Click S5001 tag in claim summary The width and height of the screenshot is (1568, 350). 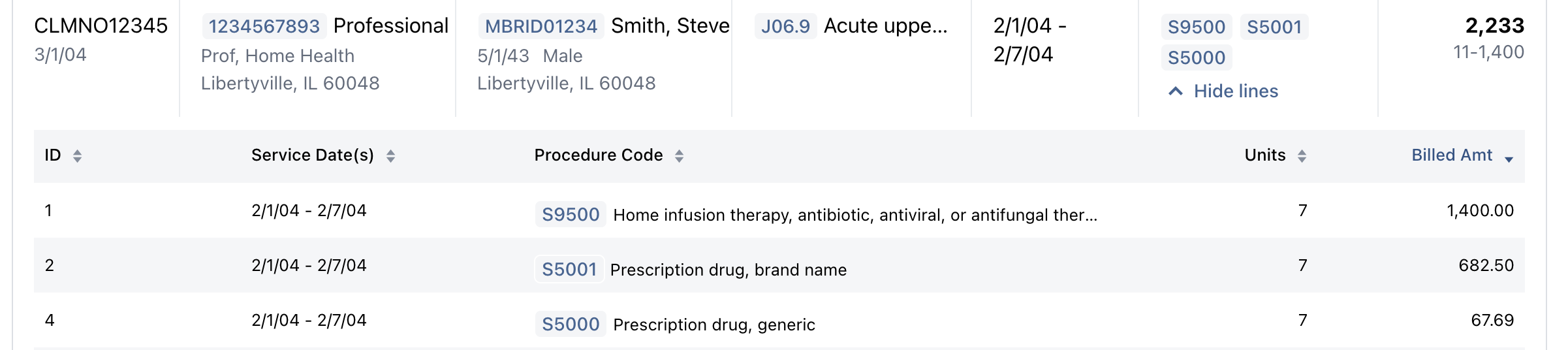tap(1274, 27)
